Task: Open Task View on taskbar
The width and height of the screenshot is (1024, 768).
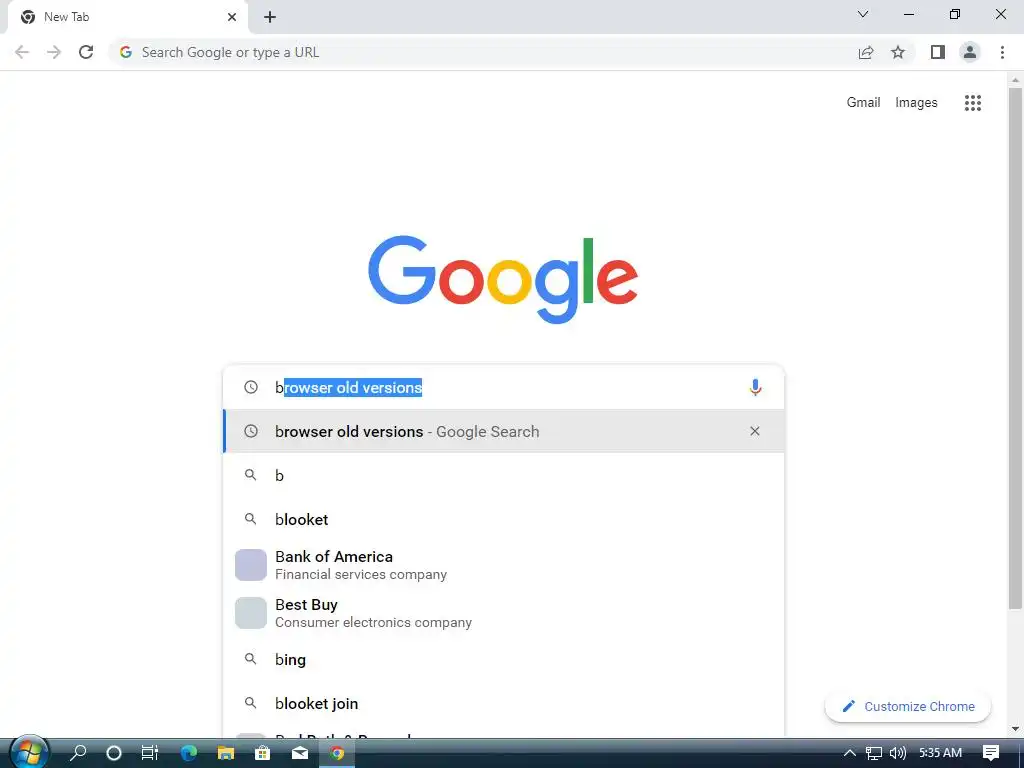Action: pyautogui.click(x=150, y=753)
